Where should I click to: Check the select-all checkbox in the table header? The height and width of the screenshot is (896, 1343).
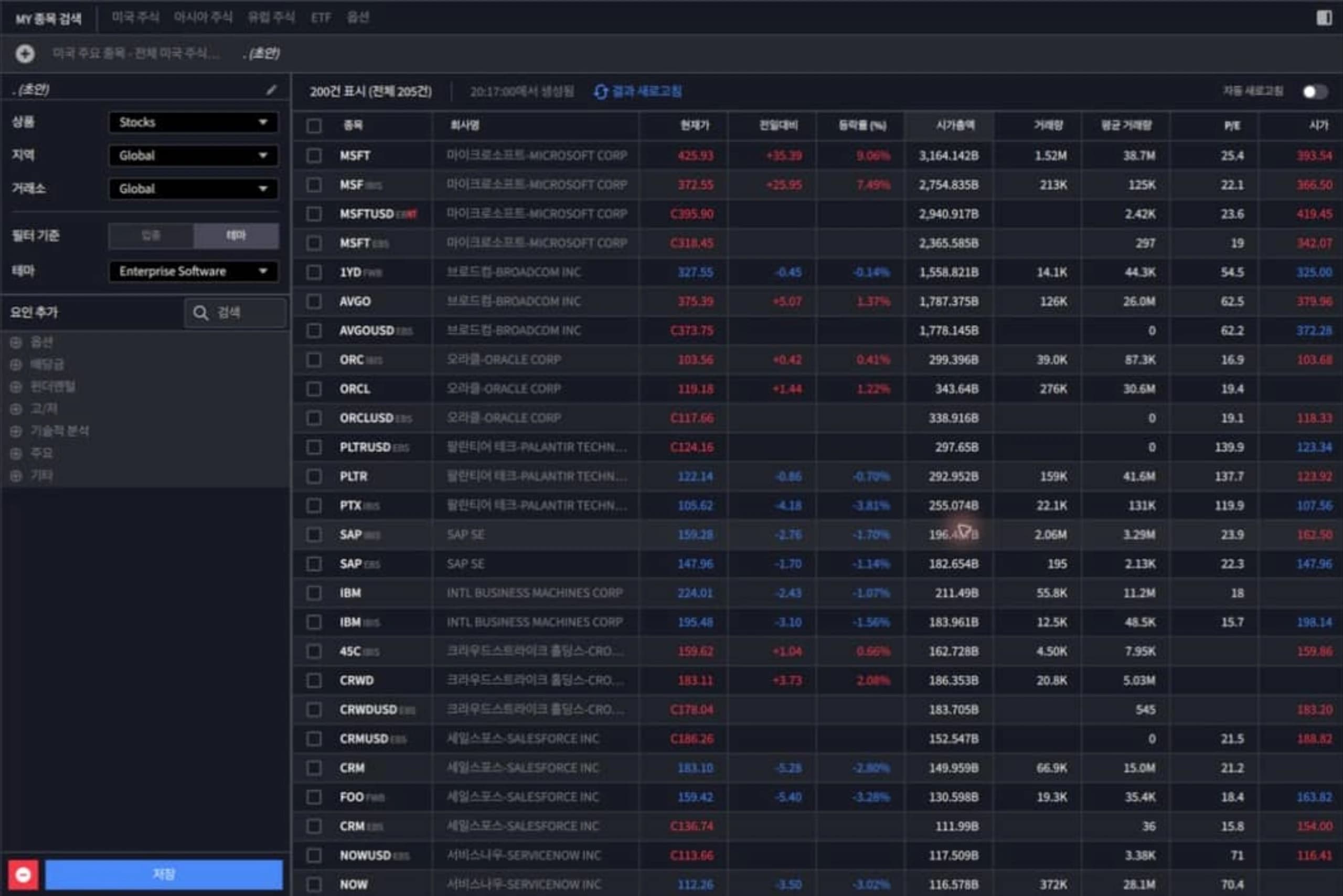point(314,126)
